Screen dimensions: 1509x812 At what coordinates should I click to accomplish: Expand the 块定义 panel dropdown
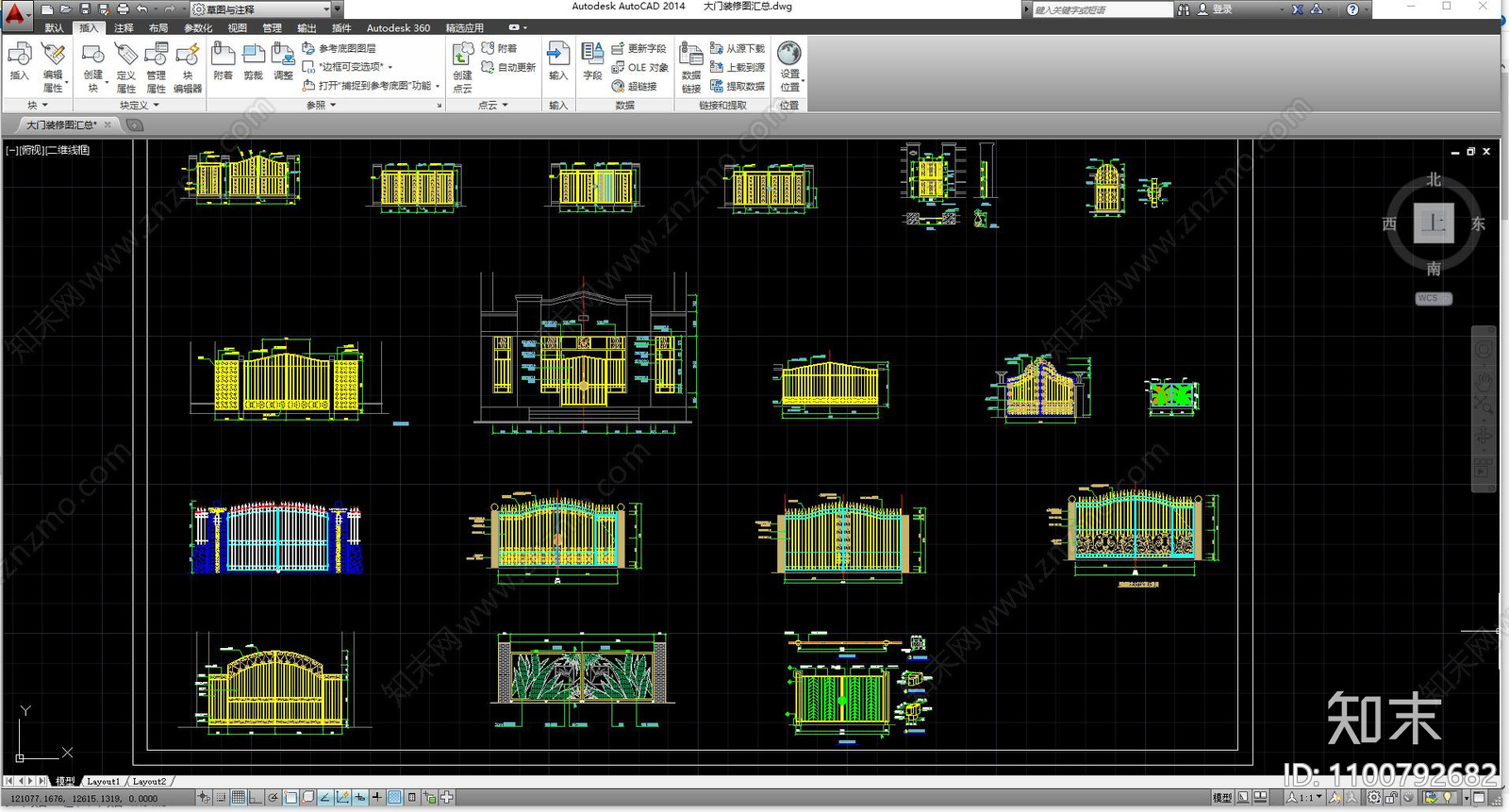tap(139, 106)
